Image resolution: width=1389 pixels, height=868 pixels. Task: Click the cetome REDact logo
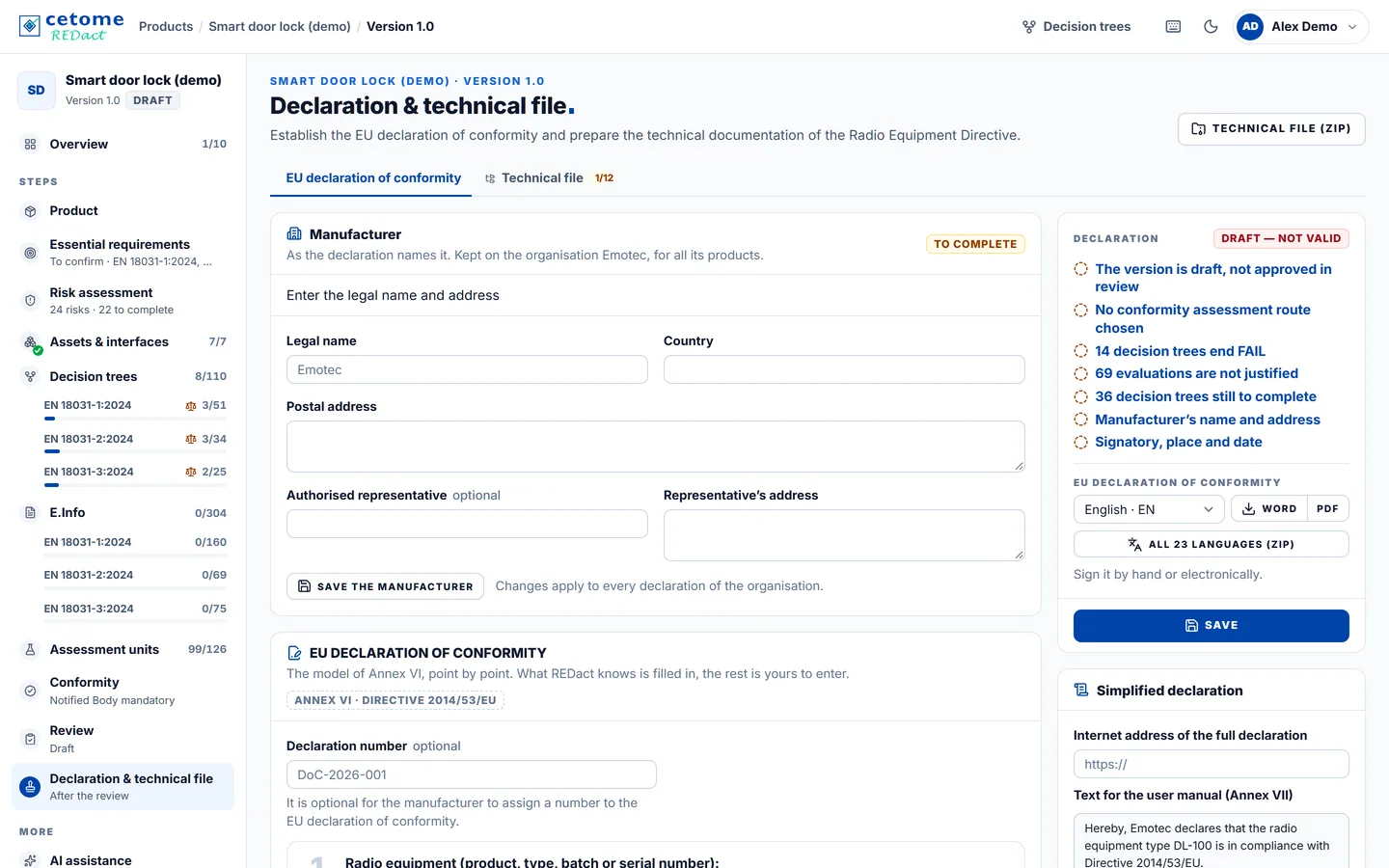pos(71,26)
